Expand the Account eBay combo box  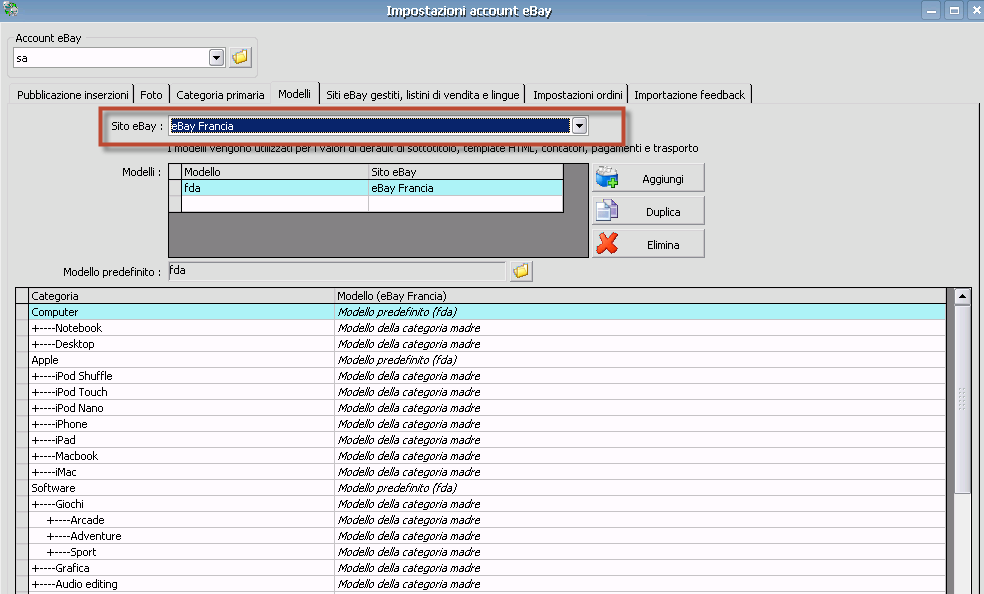pyautogui.click(x=216, y=58)
